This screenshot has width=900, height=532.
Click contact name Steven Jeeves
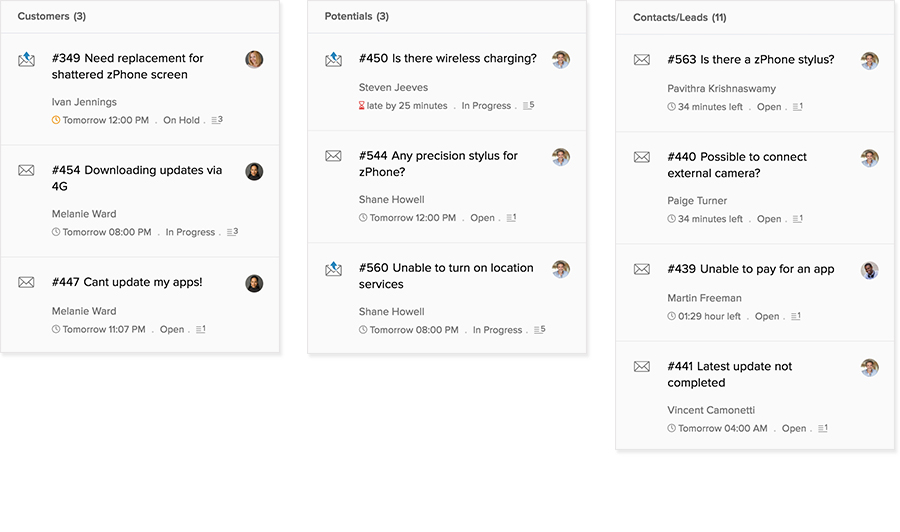[x=393, y=87]
